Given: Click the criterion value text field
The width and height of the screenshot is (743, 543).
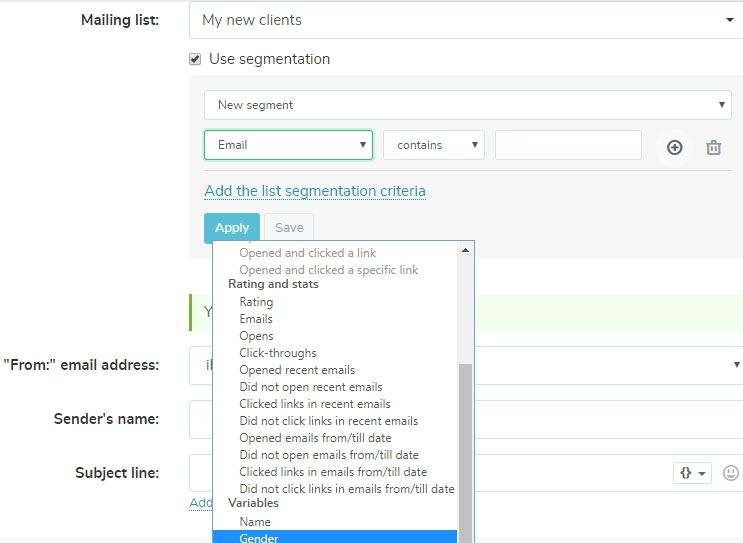Looking at the screenshot, I should (568, 145).
